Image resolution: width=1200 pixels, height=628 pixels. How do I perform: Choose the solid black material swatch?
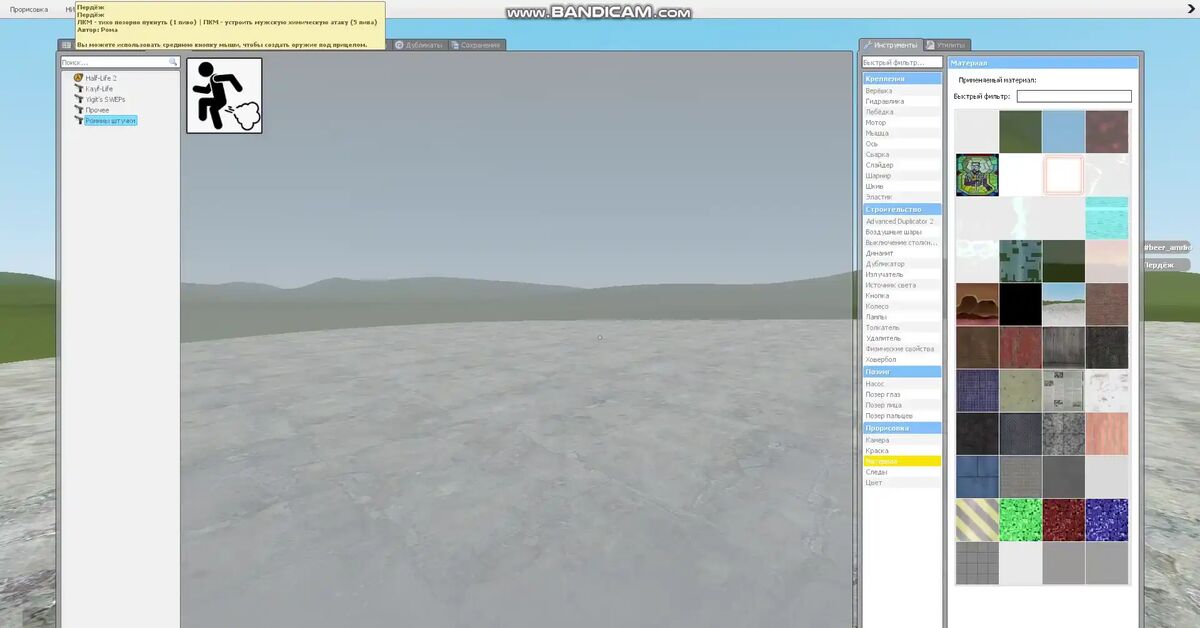click(x=1020, y=304)
